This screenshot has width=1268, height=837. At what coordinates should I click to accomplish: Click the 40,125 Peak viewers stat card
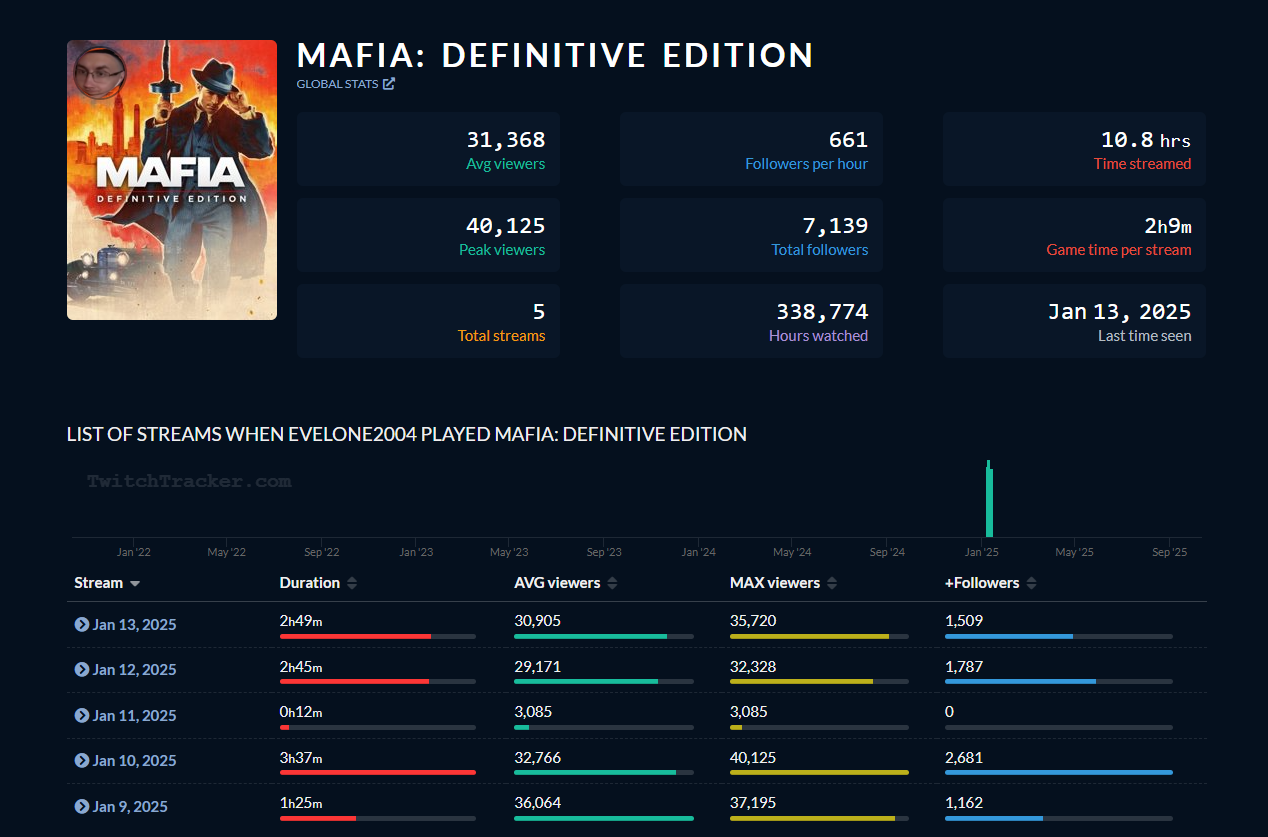pyautogui.click(x=428, y=235)
